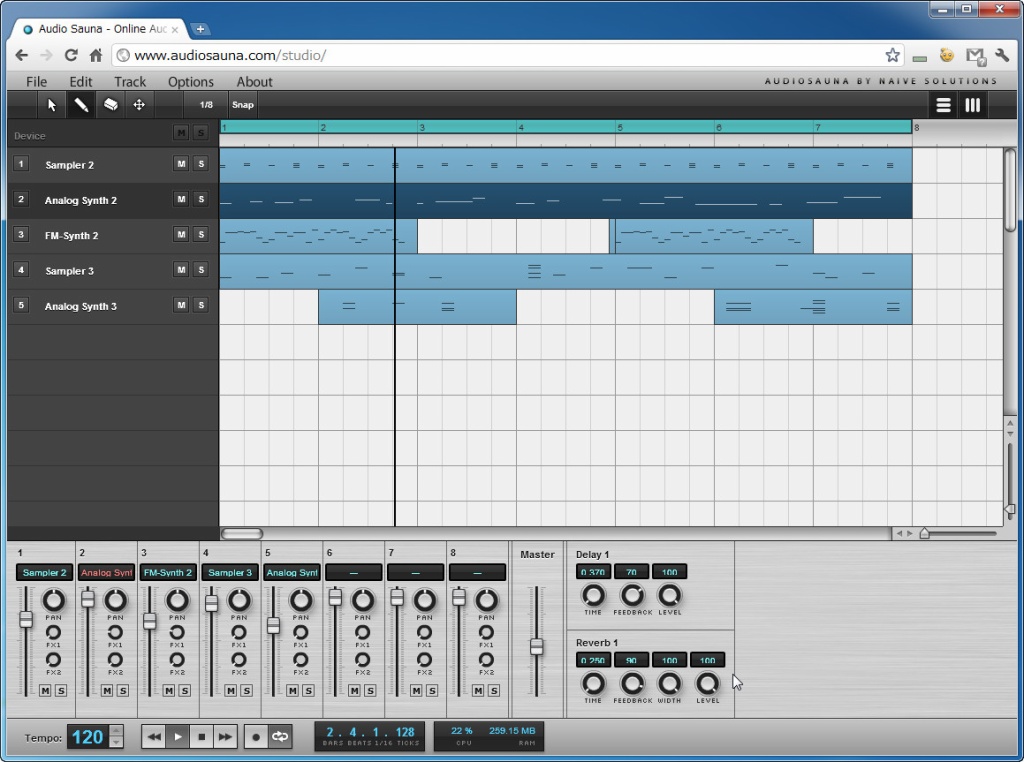
Task: Stop playback with the stop button
Action: coord(201,737)
